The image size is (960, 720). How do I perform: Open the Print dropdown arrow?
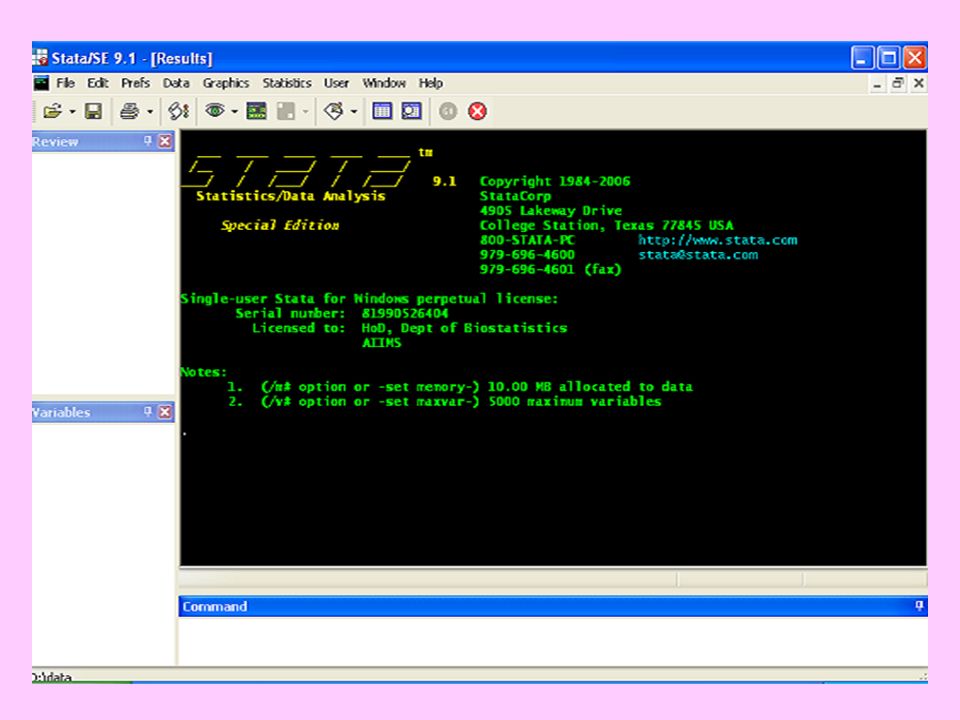149,111
